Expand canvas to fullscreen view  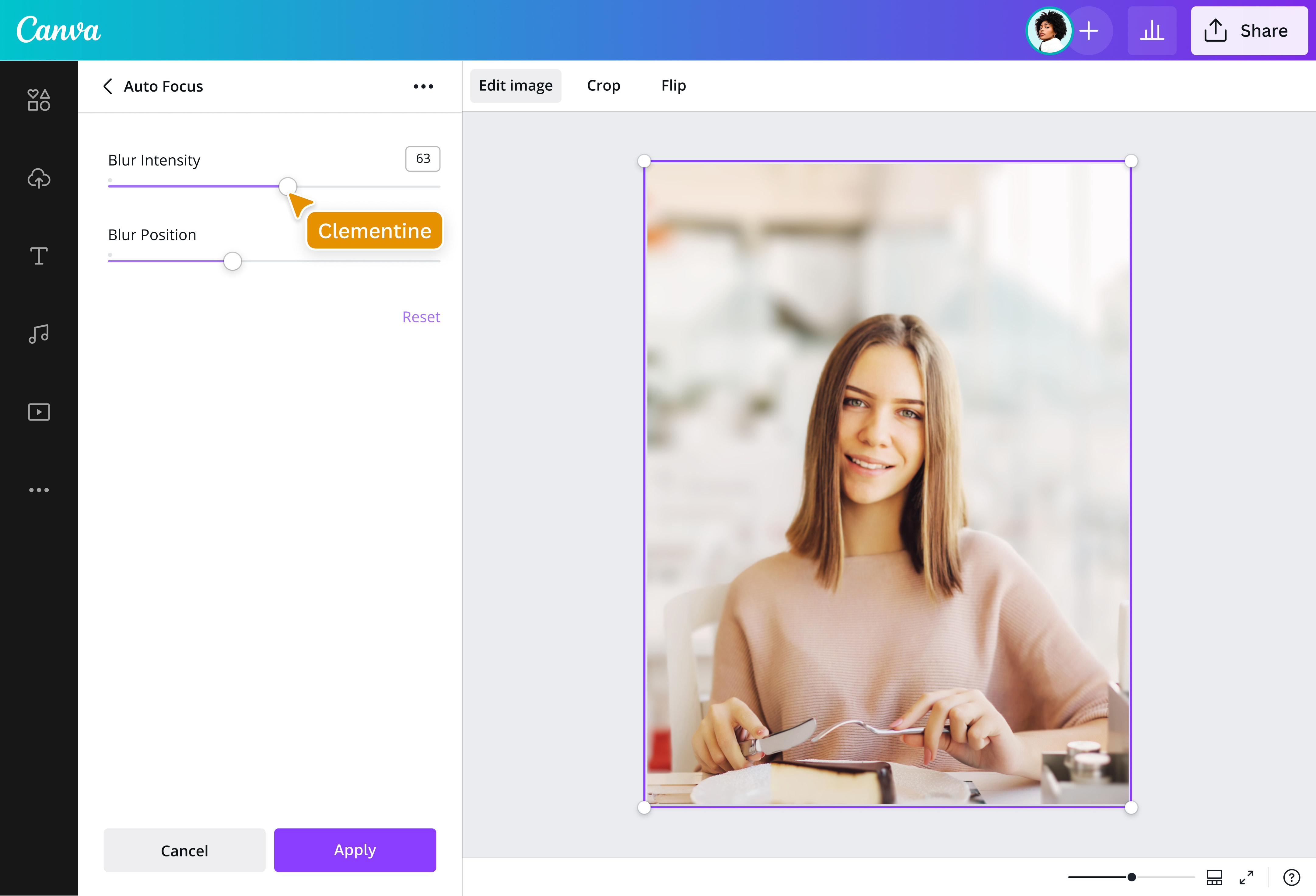[x=1245, y=877]
